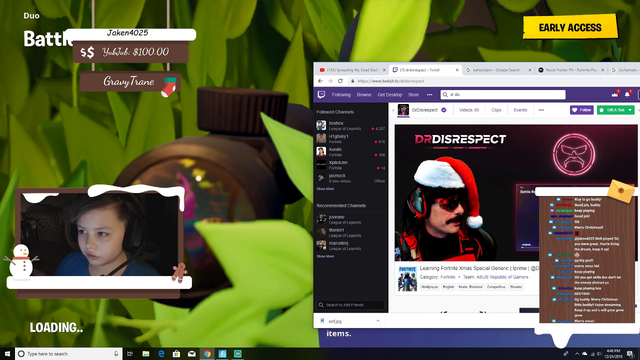Open marcelinrj recommended channel

click(351, 245)
